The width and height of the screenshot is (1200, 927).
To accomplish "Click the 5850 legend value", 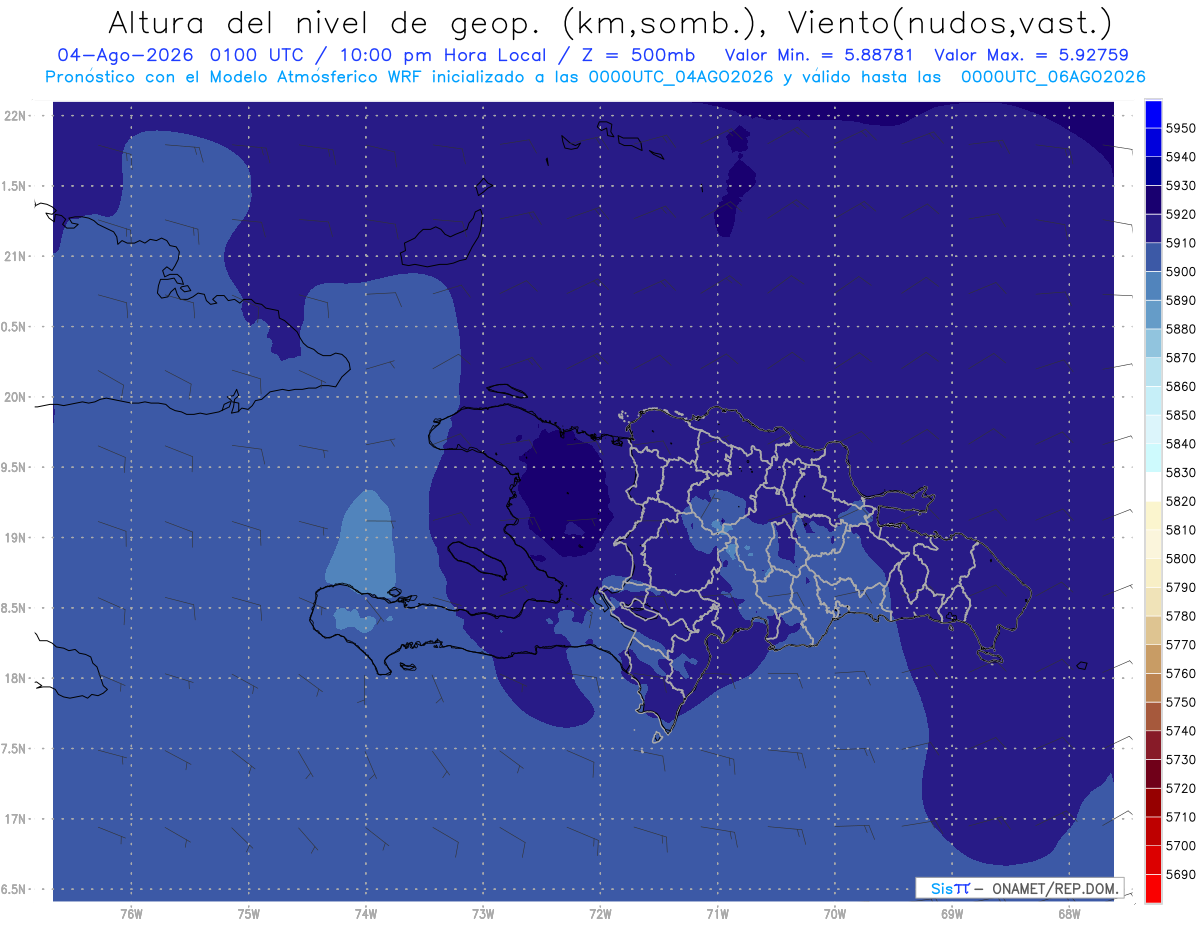I will tap(1181, 415).
